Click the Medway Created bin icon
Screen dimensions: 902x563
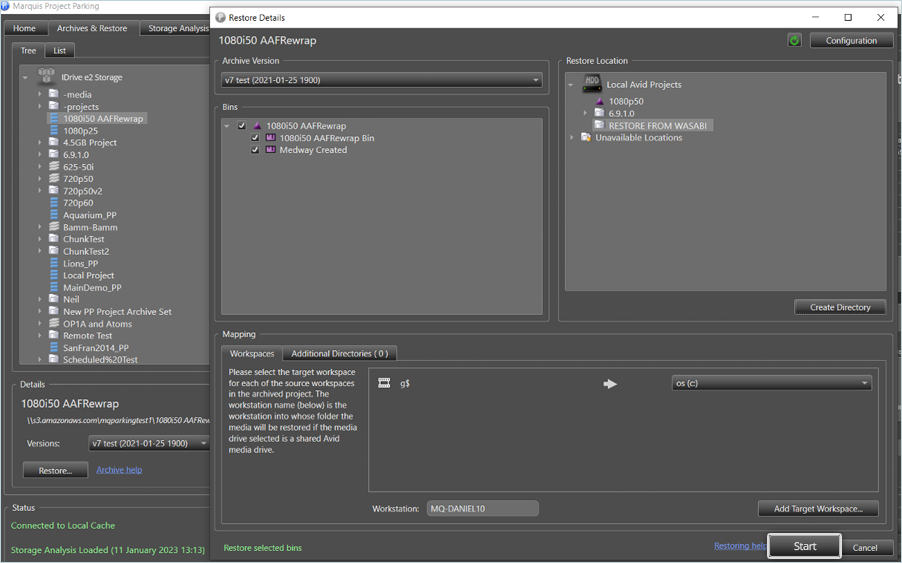tap(270, 150)
